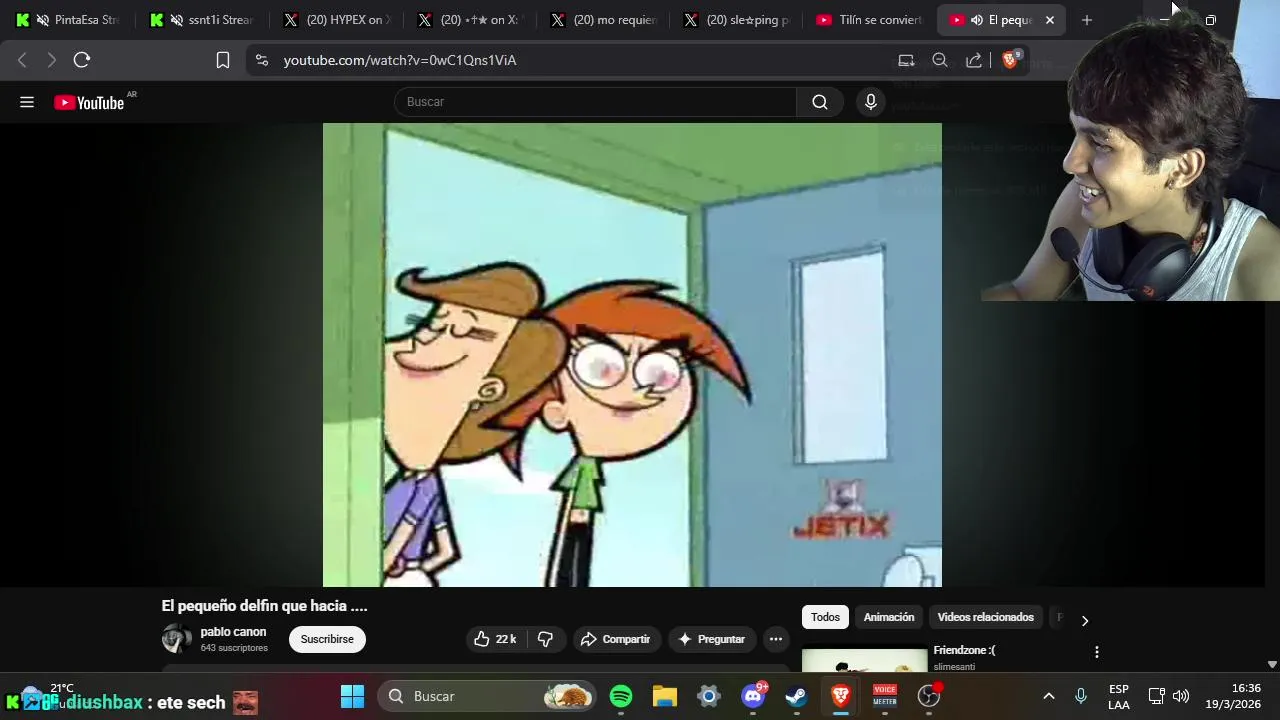Click the Friendzone :( video title
Screen dimensions: 1280x720
[964, 650]
